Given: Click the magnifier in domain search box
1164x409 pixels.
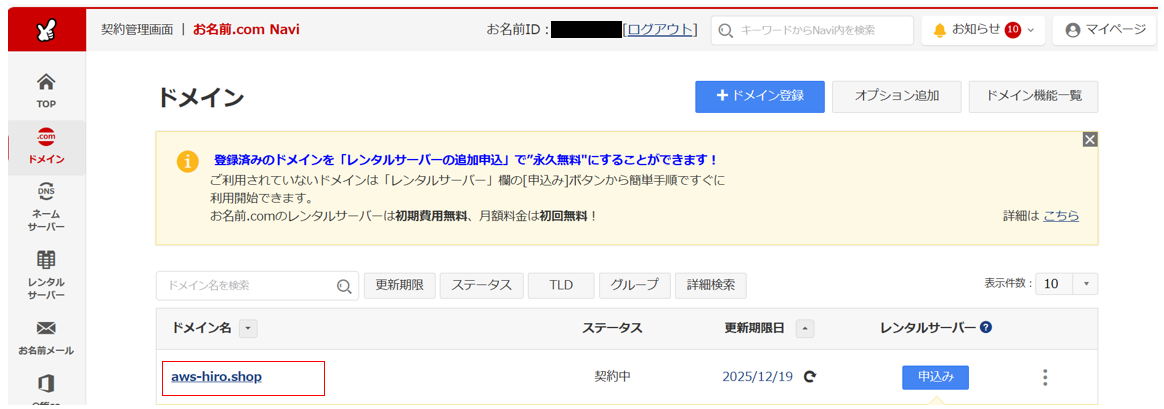Looking at the screenshot, I should [x=344, y=286].
